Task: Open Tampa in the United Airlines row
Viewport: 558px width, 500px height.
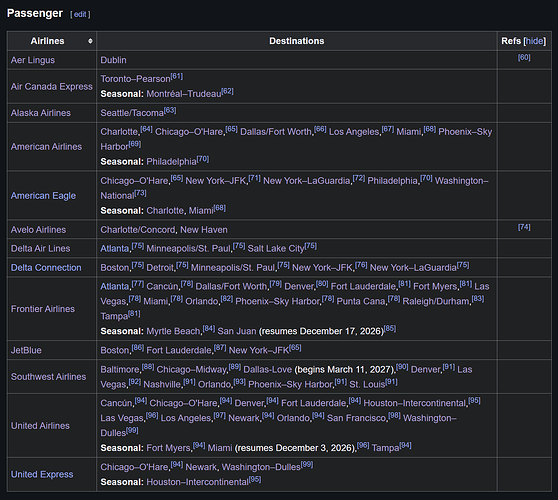Action: [385, 448]
